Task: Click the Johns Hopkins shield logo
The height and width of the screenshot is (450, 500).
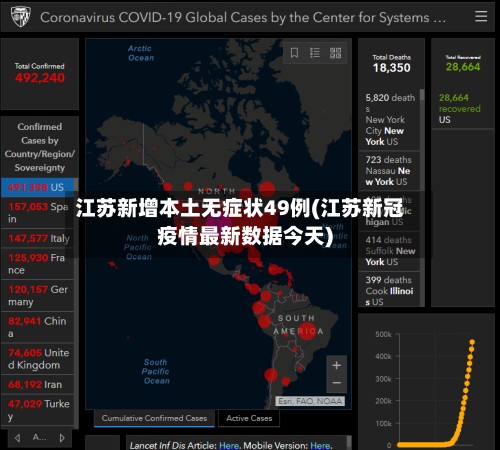Action: tap(20, 17)
